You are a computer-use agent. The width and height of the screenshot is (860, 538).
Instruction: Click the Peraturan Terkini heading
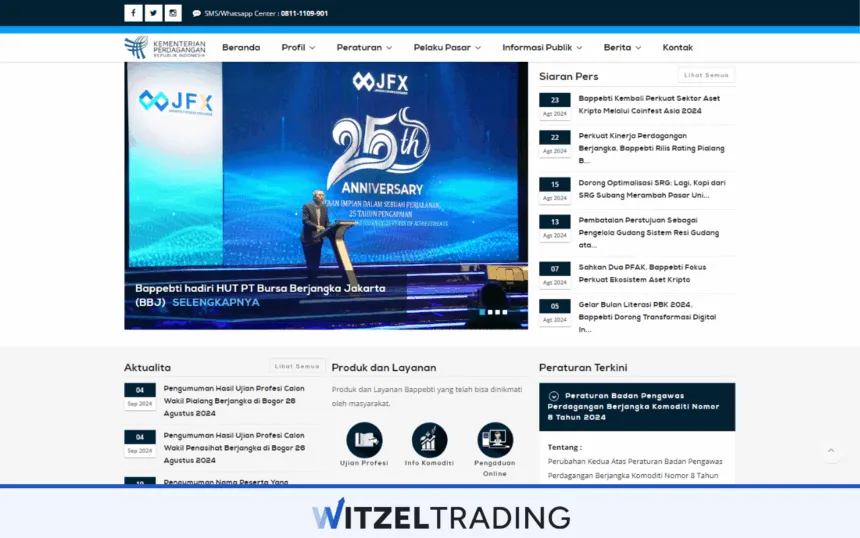583,368
